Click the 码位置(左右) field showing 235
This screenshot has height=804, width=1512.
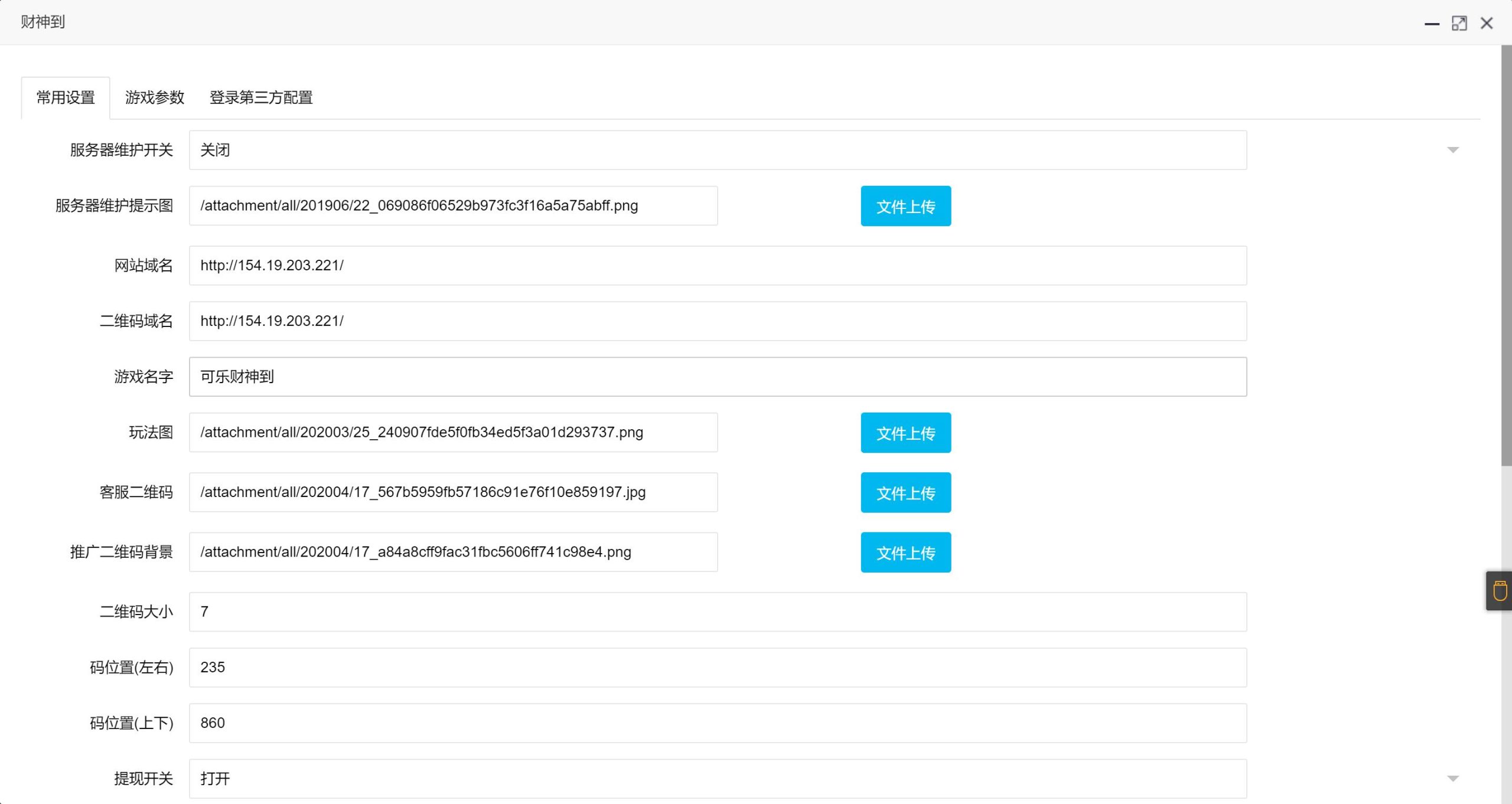coord(717,667)
